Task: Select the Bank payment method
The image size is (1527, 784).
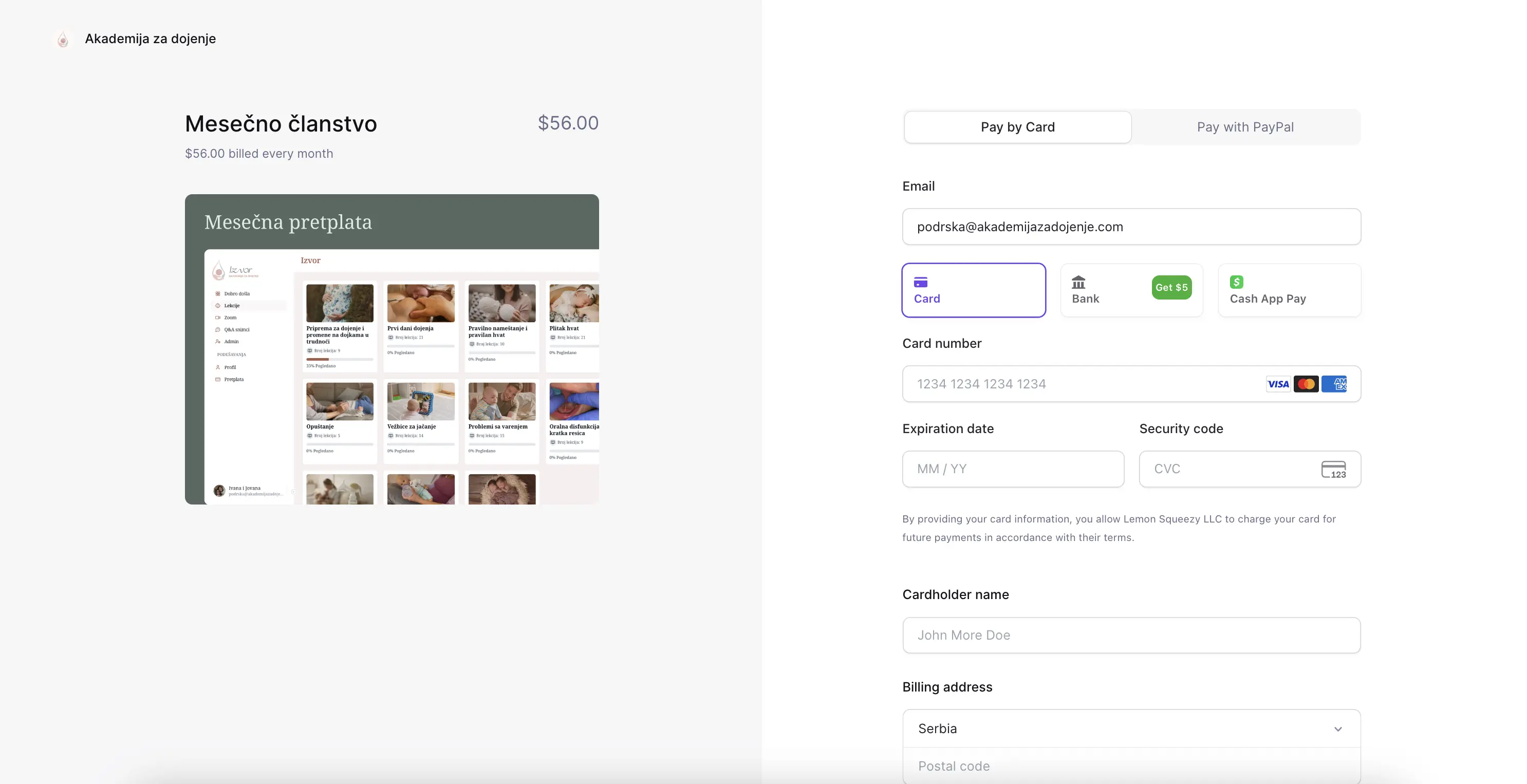Action: pos(1131,290)
